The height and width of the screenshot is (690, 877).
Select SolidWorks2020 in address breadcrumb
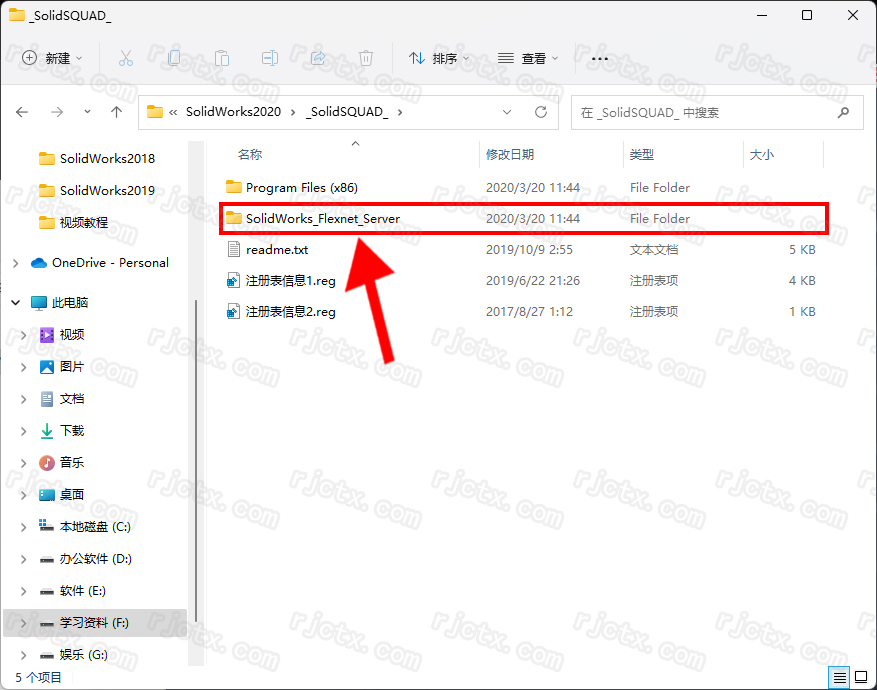233,113
